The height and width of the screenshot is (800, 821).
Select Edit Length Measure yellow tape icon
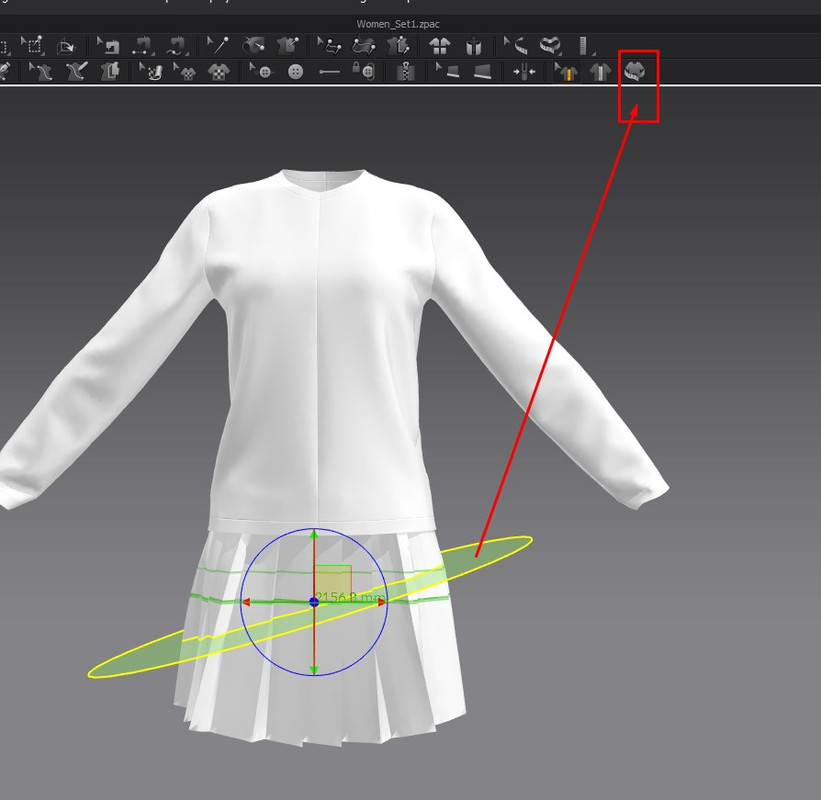(x=567, y=72)
